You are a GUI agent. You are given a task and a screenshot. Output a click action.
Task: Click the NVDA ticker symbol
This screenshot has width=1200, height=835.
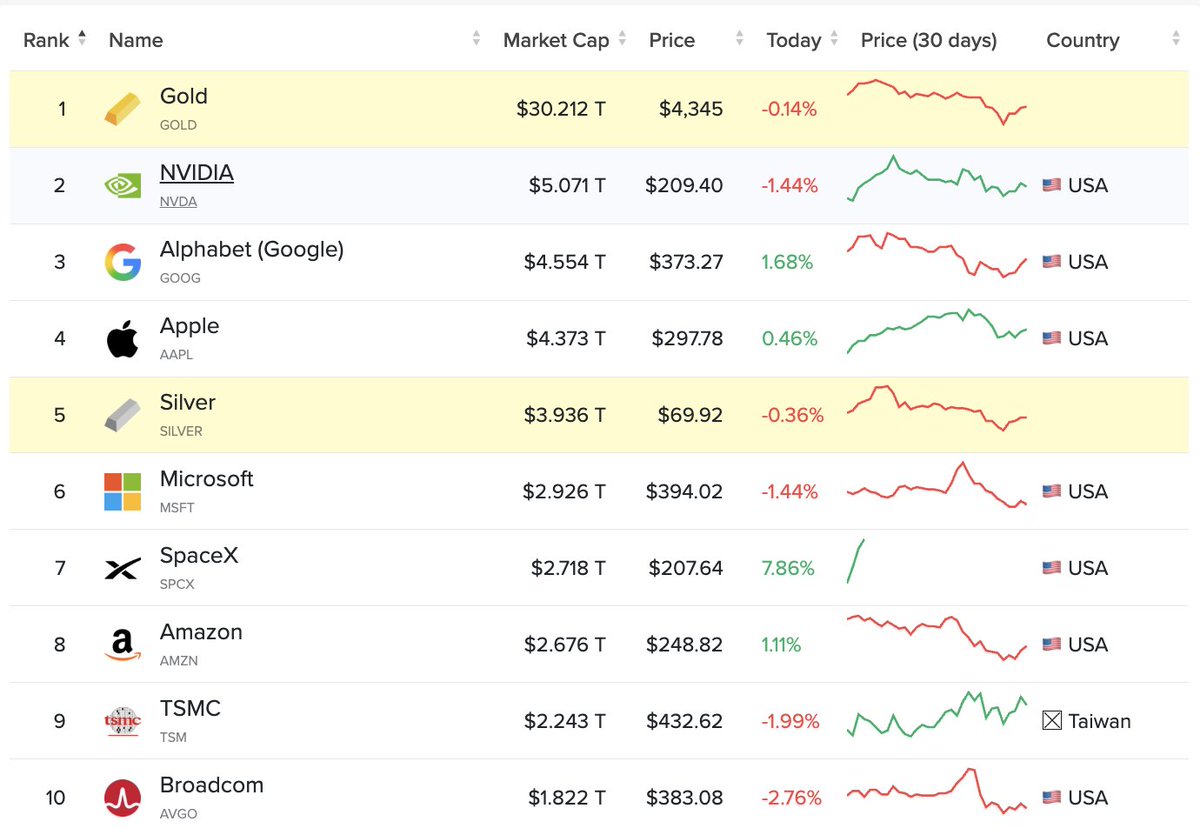(178, 201)
